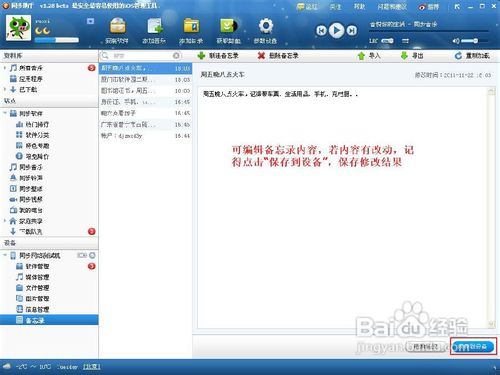Viewport: 500px width, 375px height.
Task: Click the 导入 import button with up arrow
Action: (x=369, y=56)
